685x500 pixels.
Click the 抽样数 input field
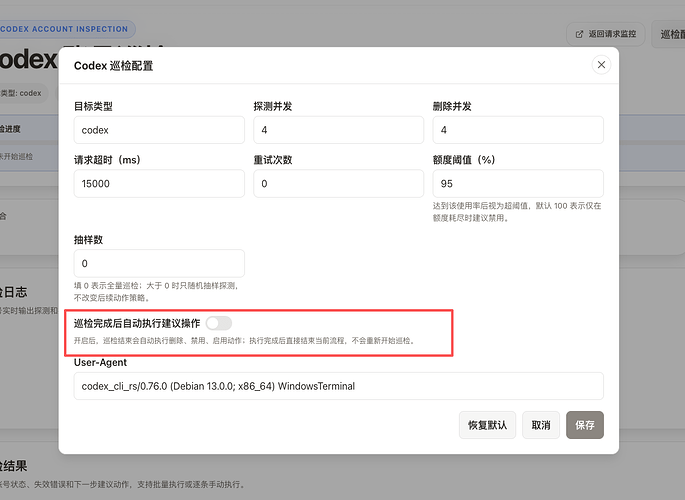click(x=159, y=263)
